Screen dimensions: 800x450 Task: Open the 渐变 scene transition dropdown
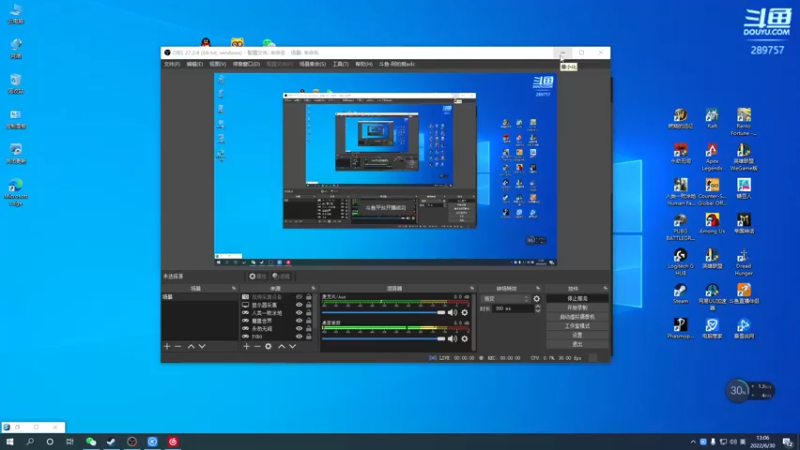(506, 299)
